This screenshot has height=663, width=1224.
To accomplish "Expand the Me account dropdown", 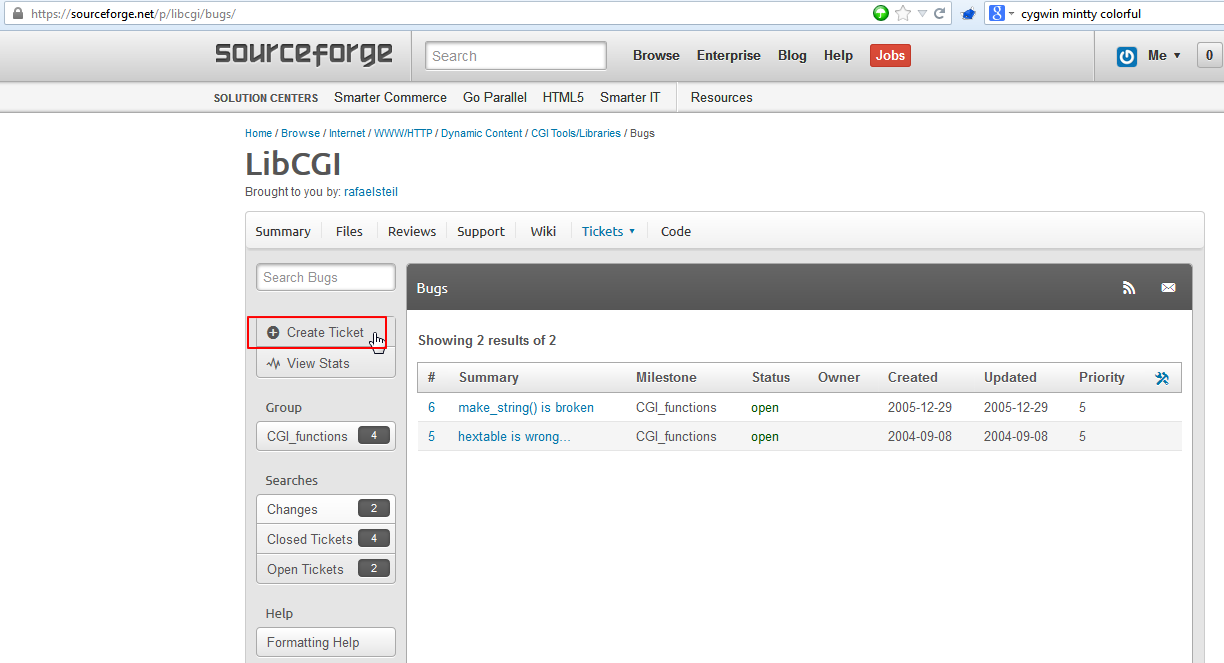I will [1164, 56].
